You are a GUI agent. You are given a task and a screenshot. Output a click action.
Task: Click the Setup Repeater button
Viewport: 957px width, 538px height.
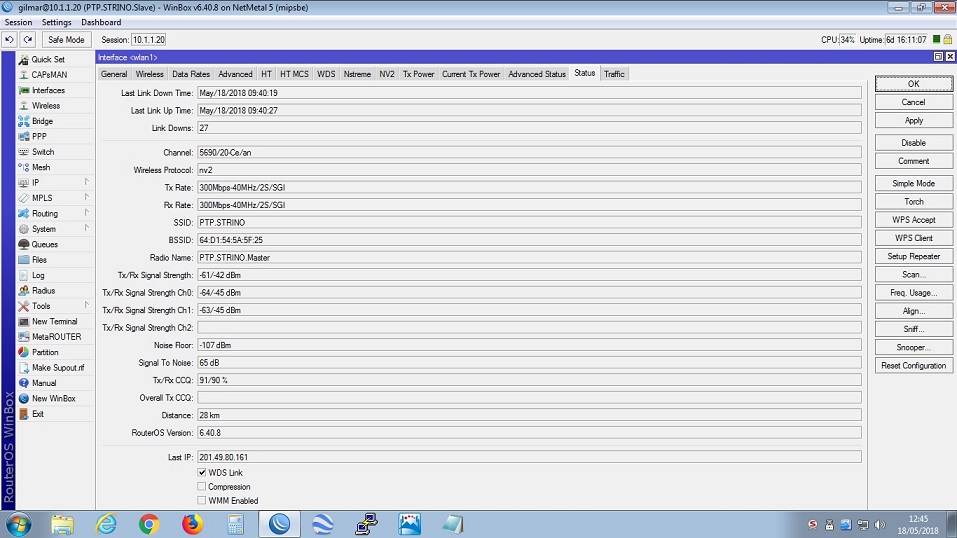coord(914,256)
